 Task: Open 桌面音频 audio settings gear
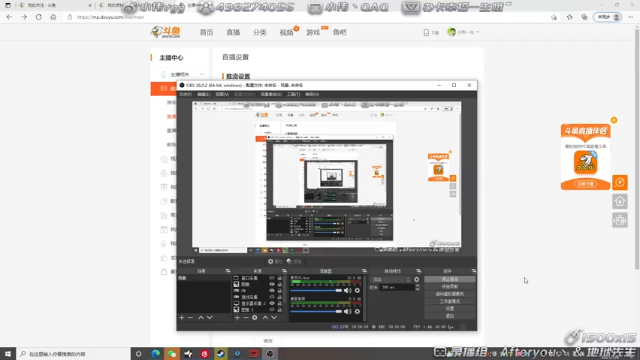357,311
